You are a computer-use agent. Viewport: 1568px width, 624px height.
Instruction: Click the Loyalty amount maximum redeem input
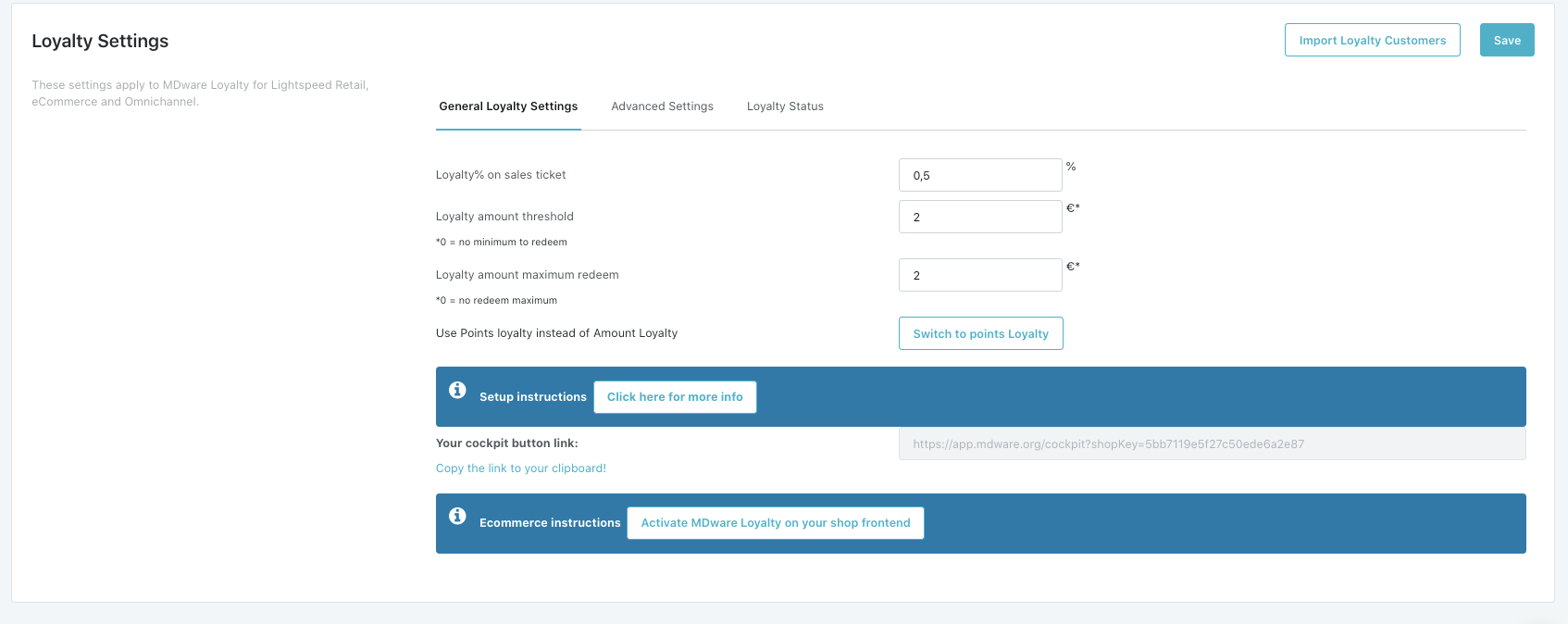tap(980, 275)
